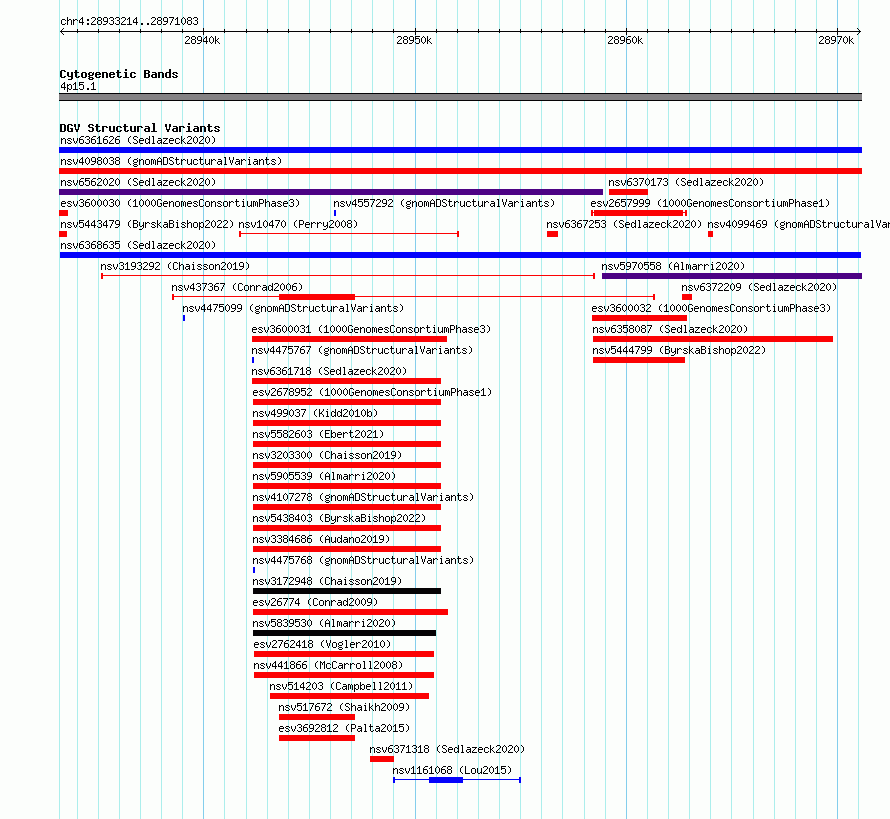Click the black bar under nsv3172948
Screen dimensions: 890x819
347,591
